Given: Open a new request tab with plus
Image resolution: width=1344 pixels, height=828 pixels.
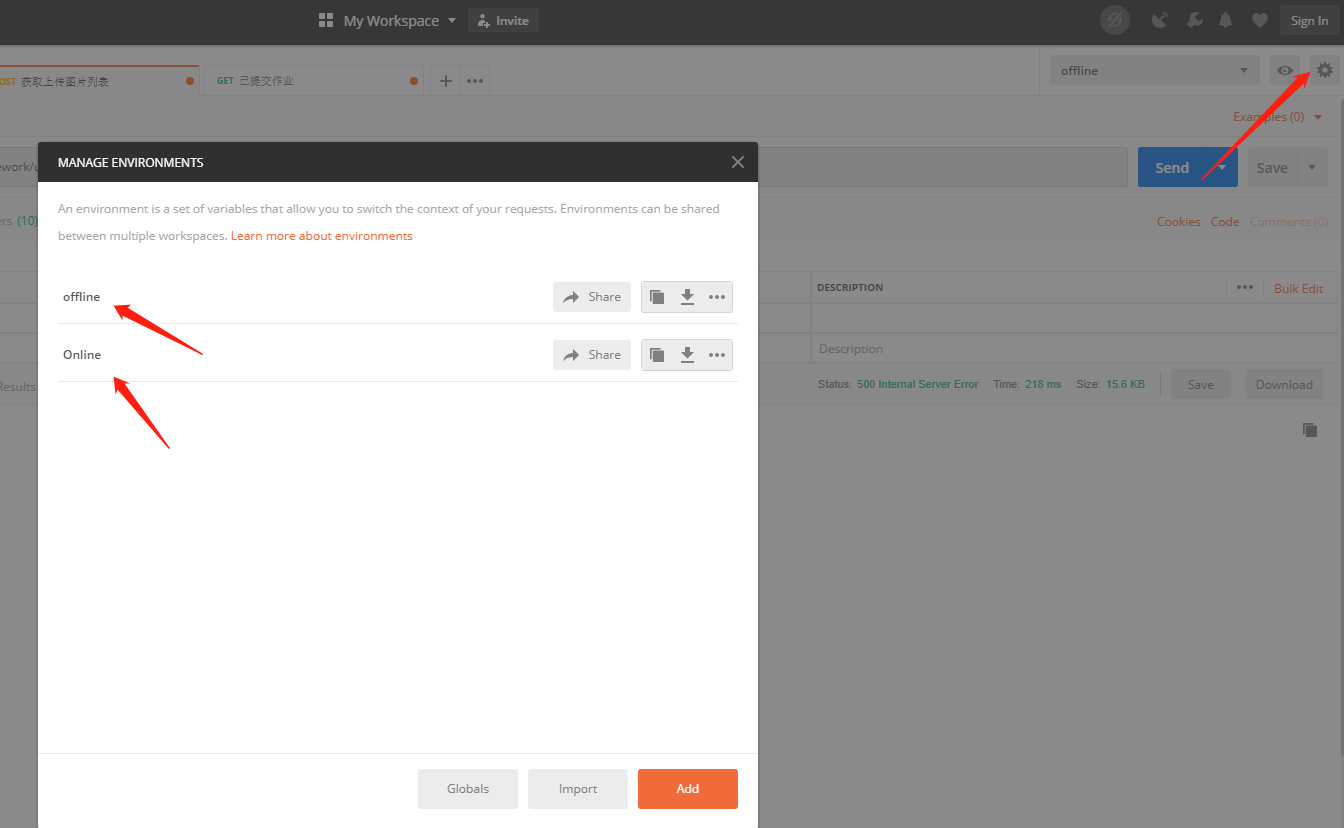Looking at the screenshot, I should pyautogui.click(x=446, y=81).
